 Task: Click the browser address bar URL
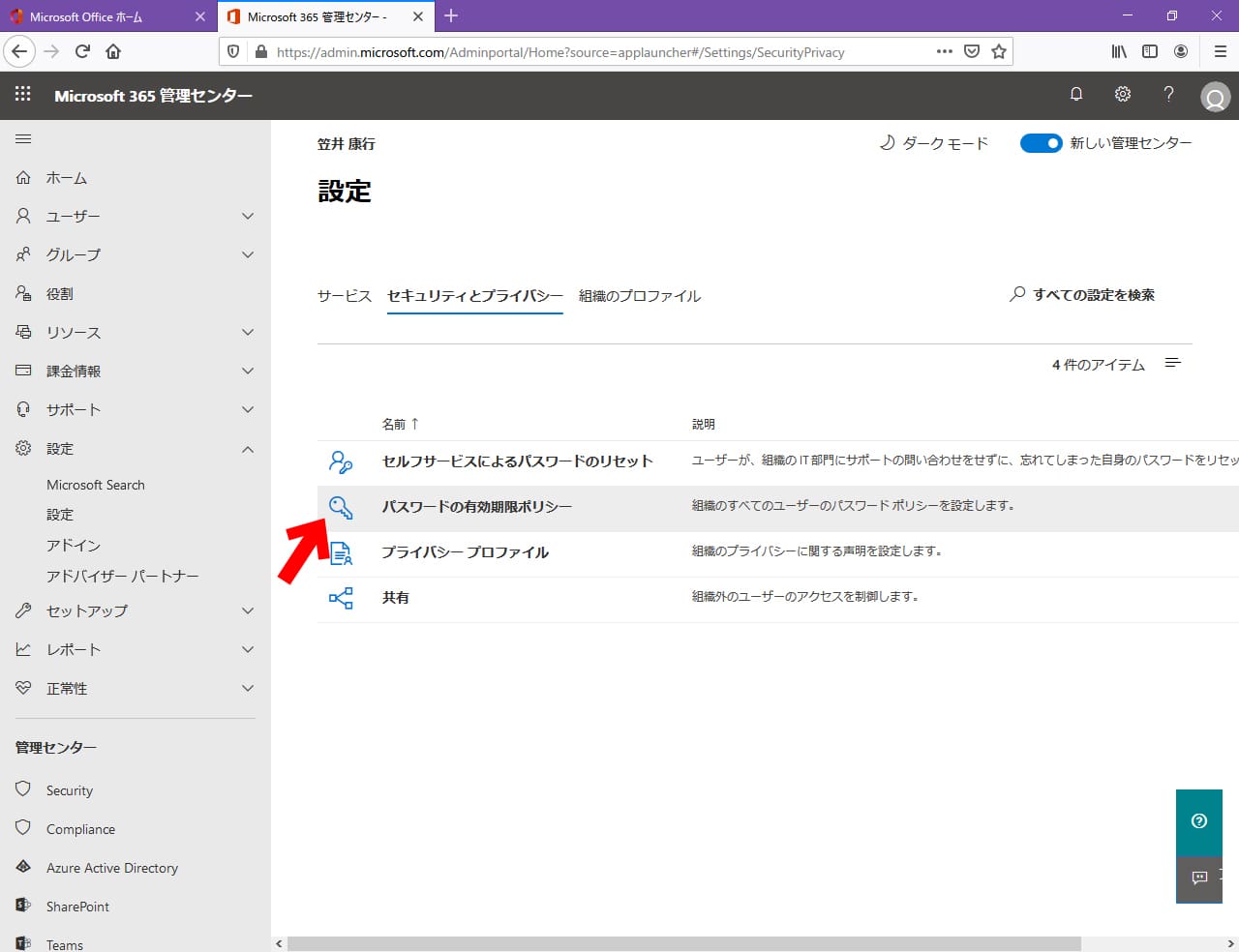(x=560, y=52)
